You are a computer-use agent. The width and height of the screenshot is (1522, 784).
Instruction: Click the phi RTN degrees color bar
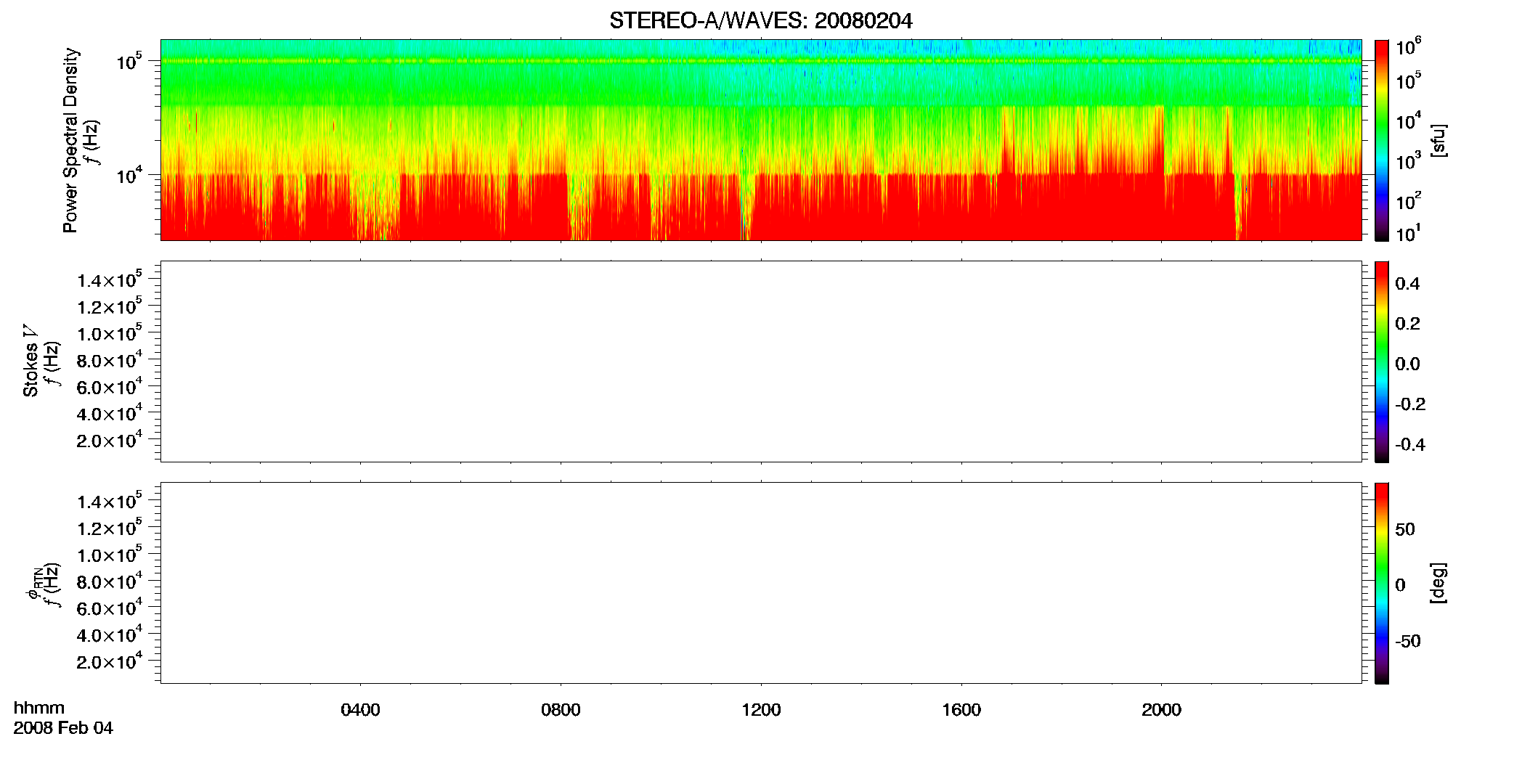pos(1382,583)
